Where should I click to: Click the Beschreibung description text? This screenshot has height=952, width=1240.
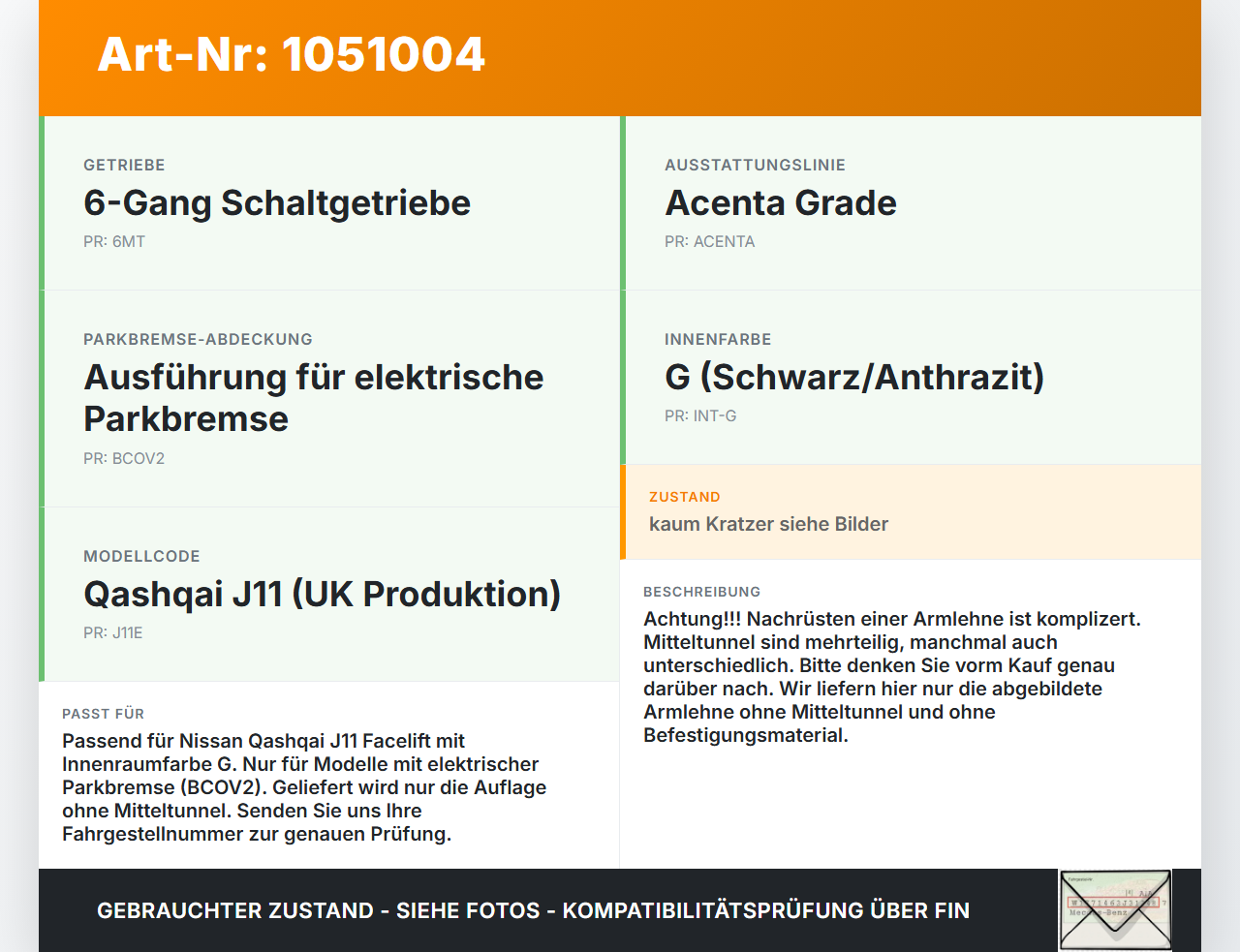tap(892, 677)
